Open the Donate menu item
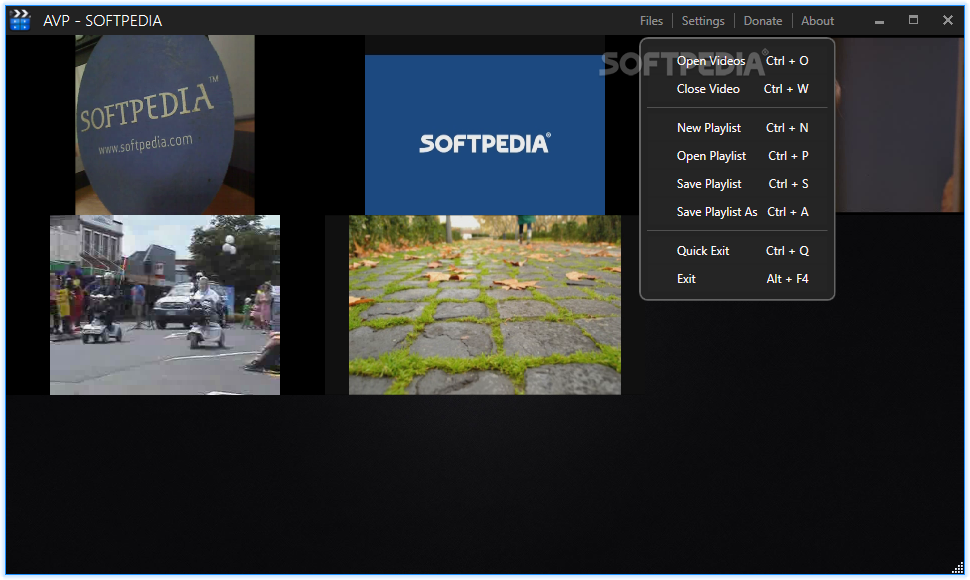 click(763, 21)
